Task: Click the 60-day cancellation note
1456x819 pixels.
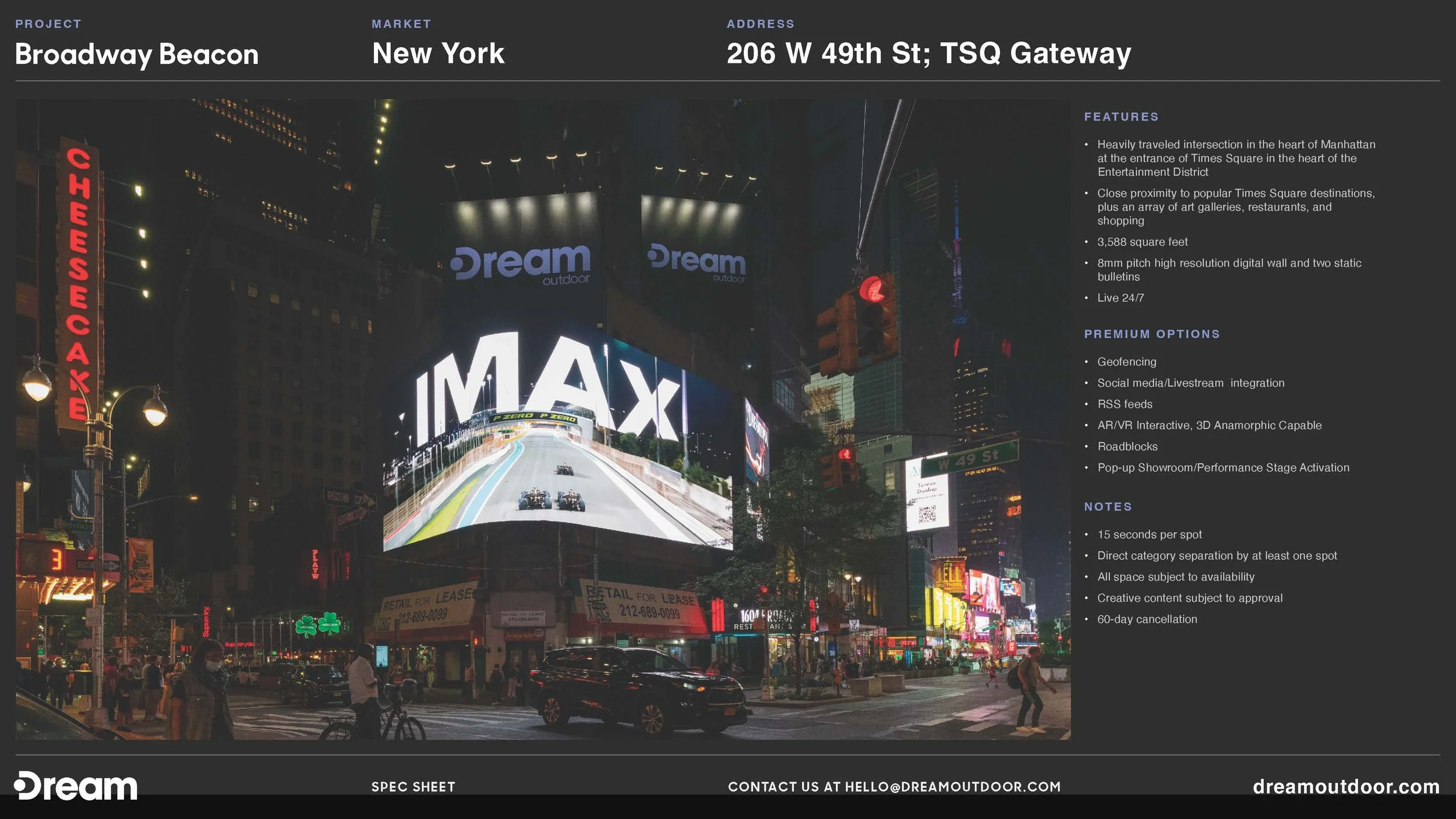Action: click(1147, 619)
